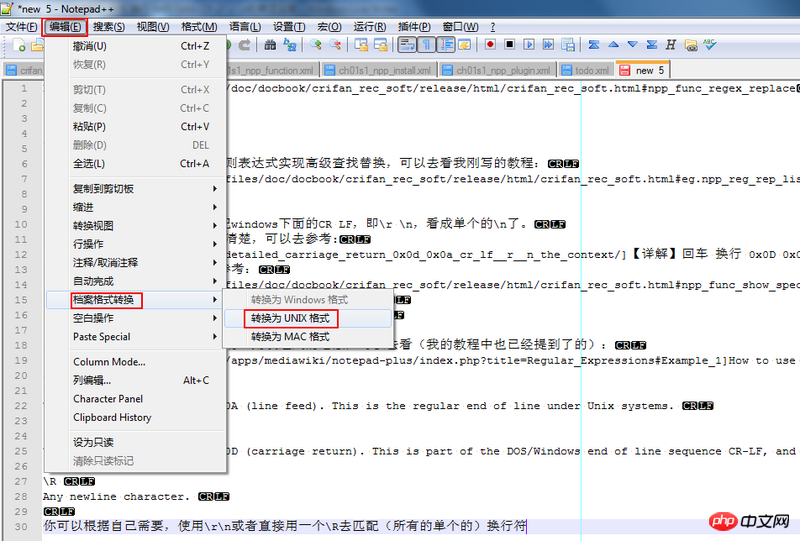The width and height of the screenshot is (800, 541).
Task: Click the folder with link plugin icon
Action: (x=691, y=45)
